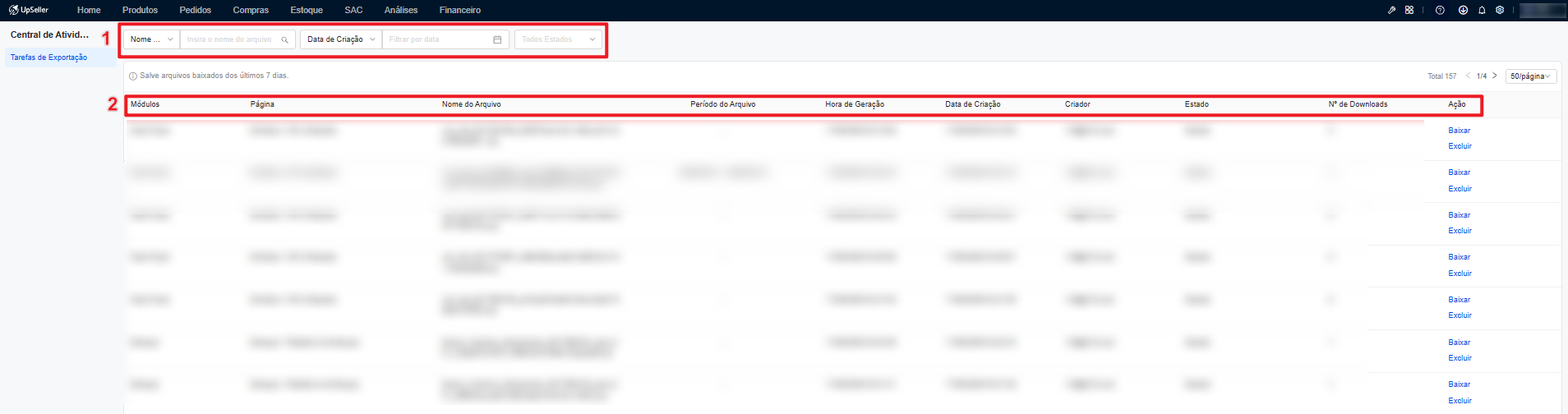The height and width of the screenshot is (414, 1568).
Task: Click Baixar on the first row
Action: [1460, 131]
